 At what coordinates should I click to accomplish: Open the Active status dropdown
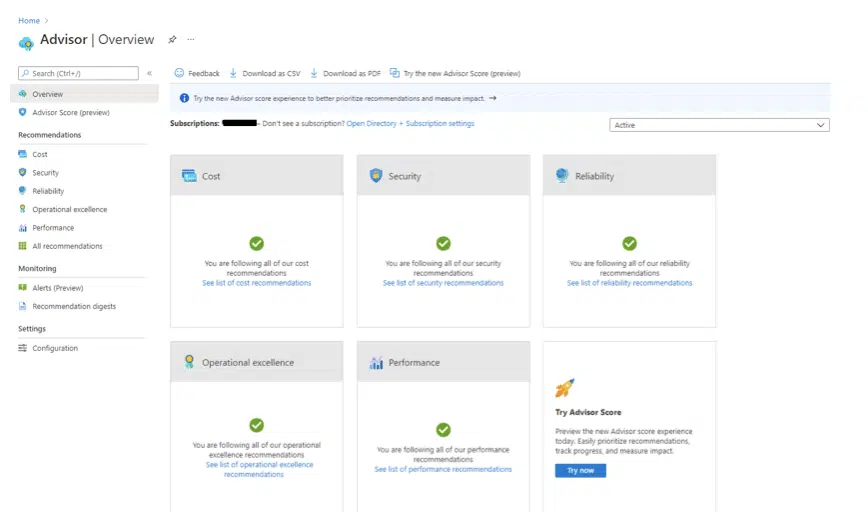click(719, 125)
